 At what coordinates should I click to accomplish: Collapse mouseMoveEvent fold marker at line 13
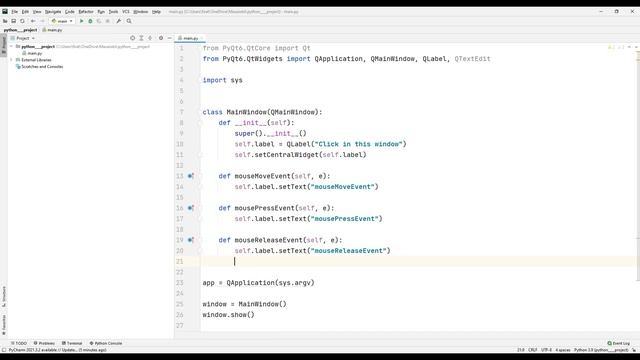click(200, 176)
